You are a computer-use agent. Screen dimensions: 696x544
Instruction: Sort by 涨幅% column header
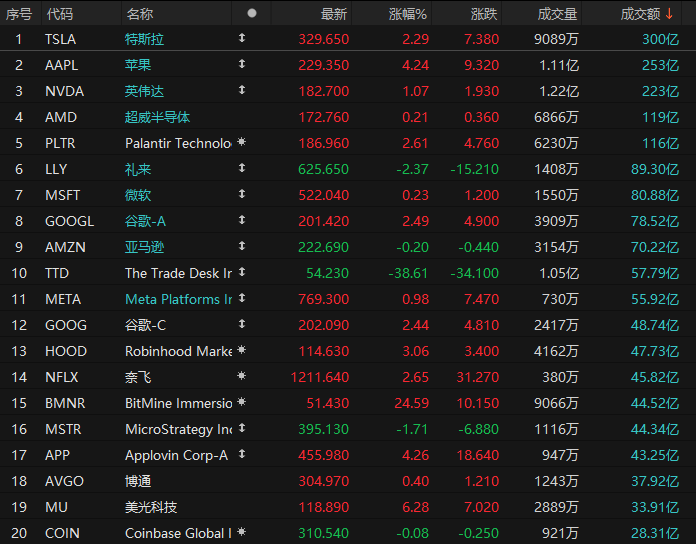407,14
